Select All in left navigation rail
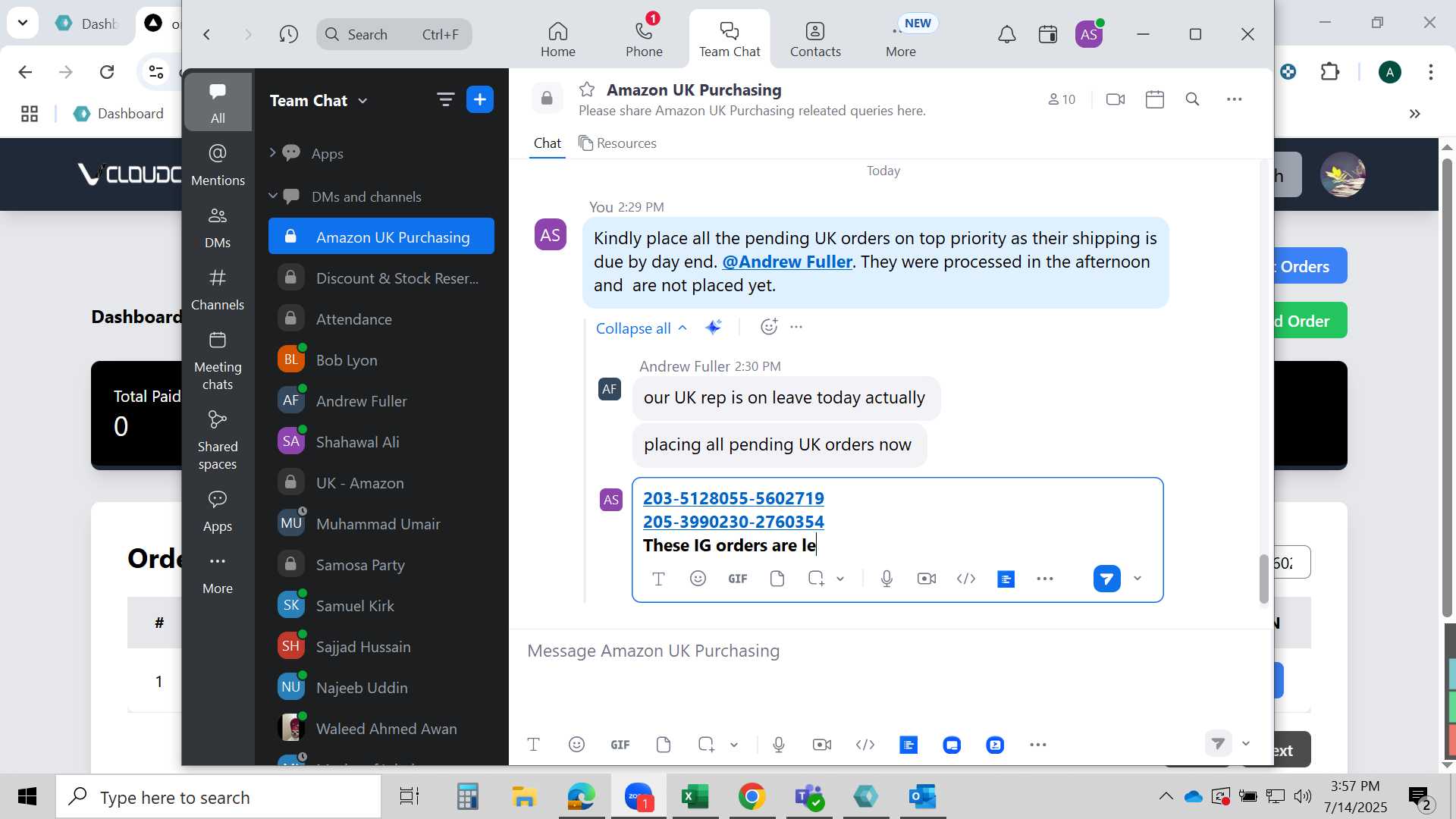Viewport: 1456px width, 819px height. [x=218, y=102]
